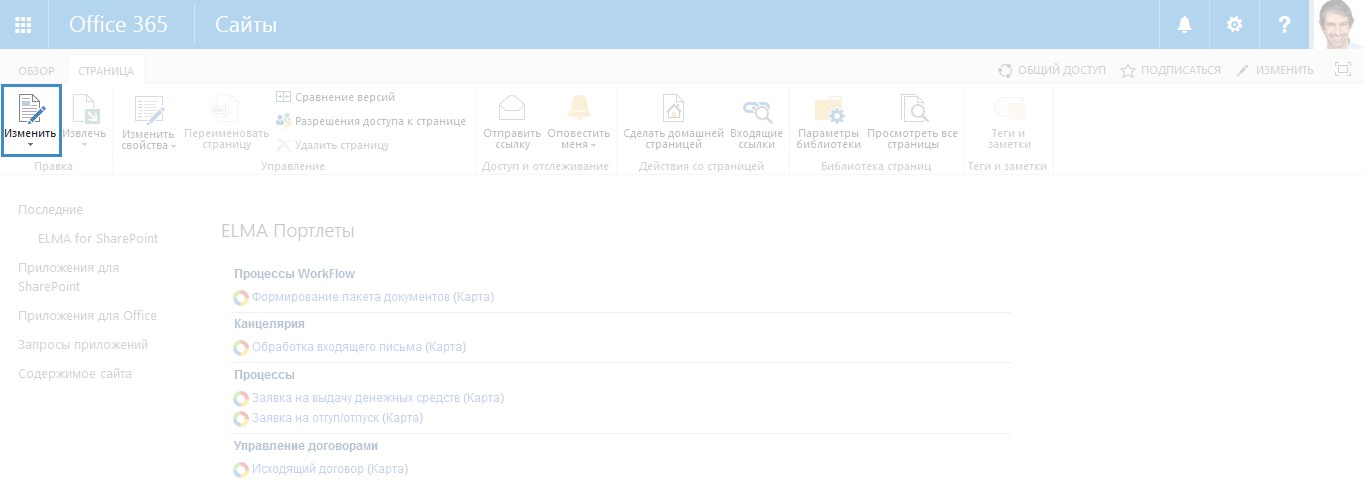Click ИЗМЕНИТЬ in the top-right bar
Screen dimensions: 1364x500
coord(1275,70)
